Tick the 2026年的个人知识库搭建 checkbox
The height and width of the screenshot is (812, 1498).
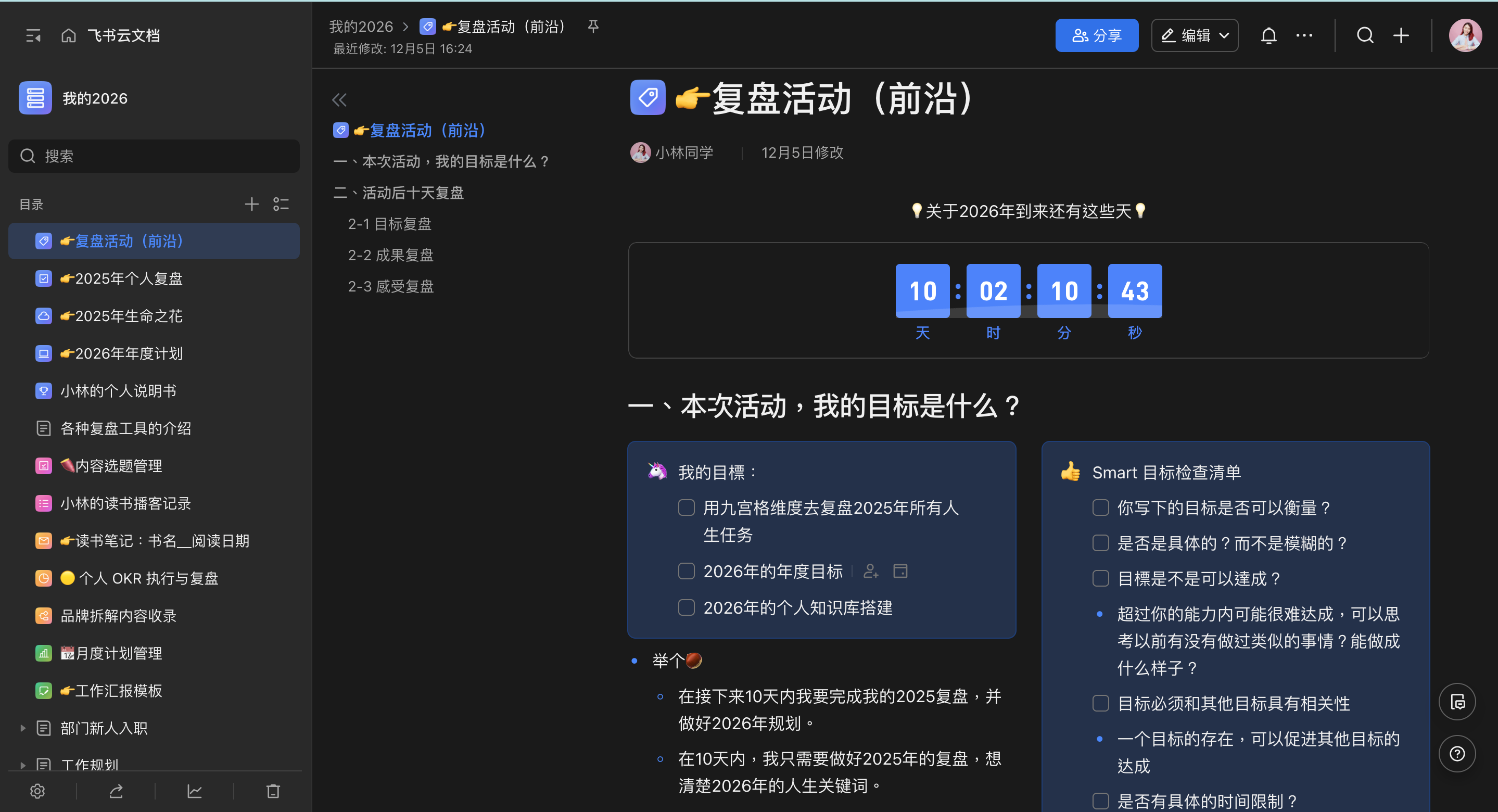tap(686, 607)
